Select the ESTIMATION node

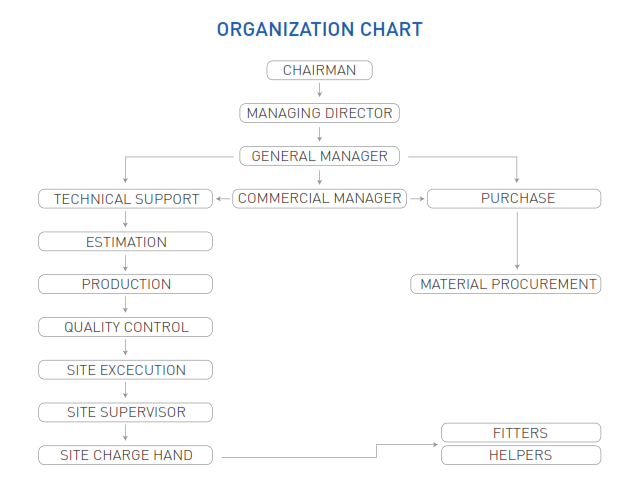tap(125, 242)
